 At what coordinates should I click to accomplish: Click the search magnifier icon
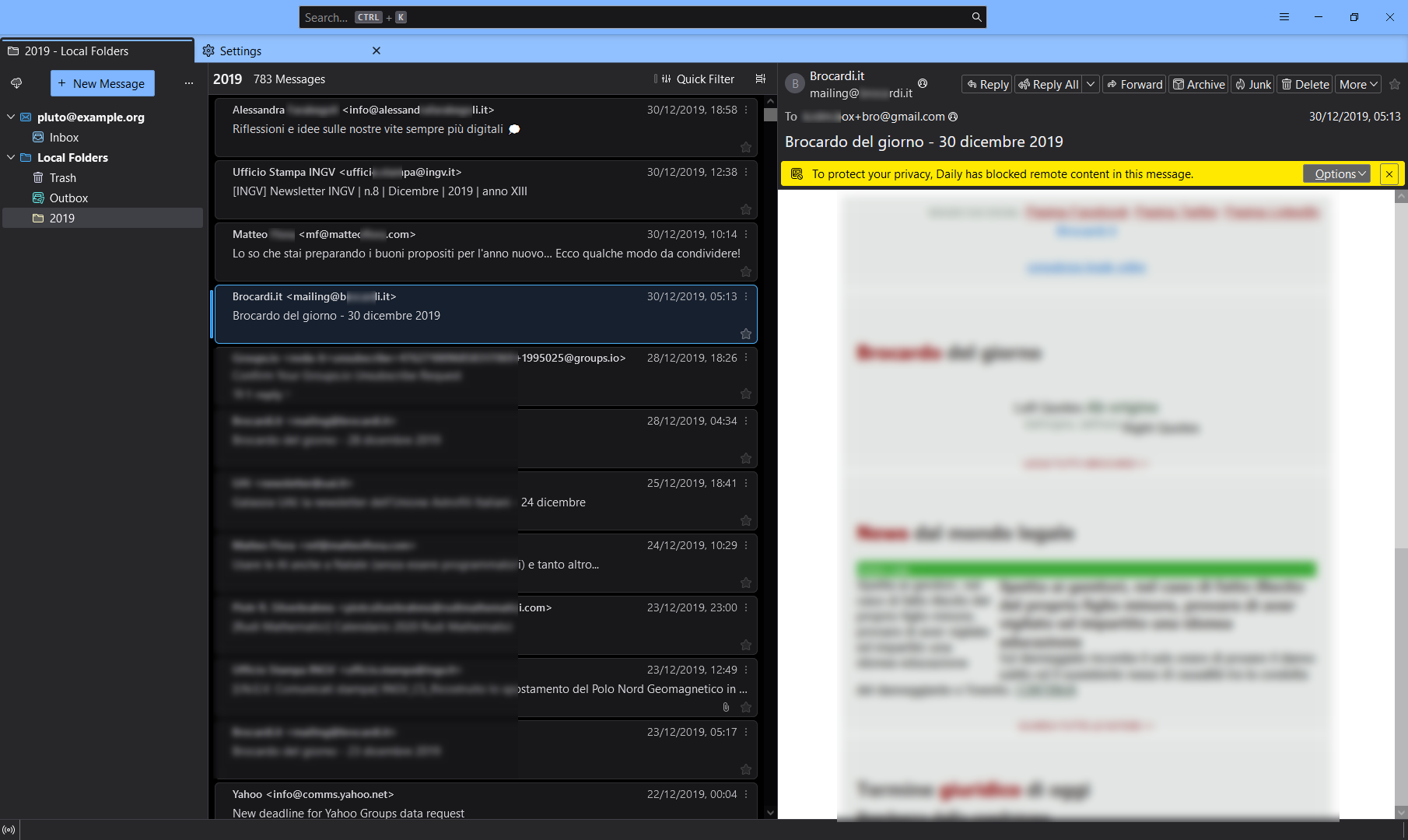[x=976, y=17]
